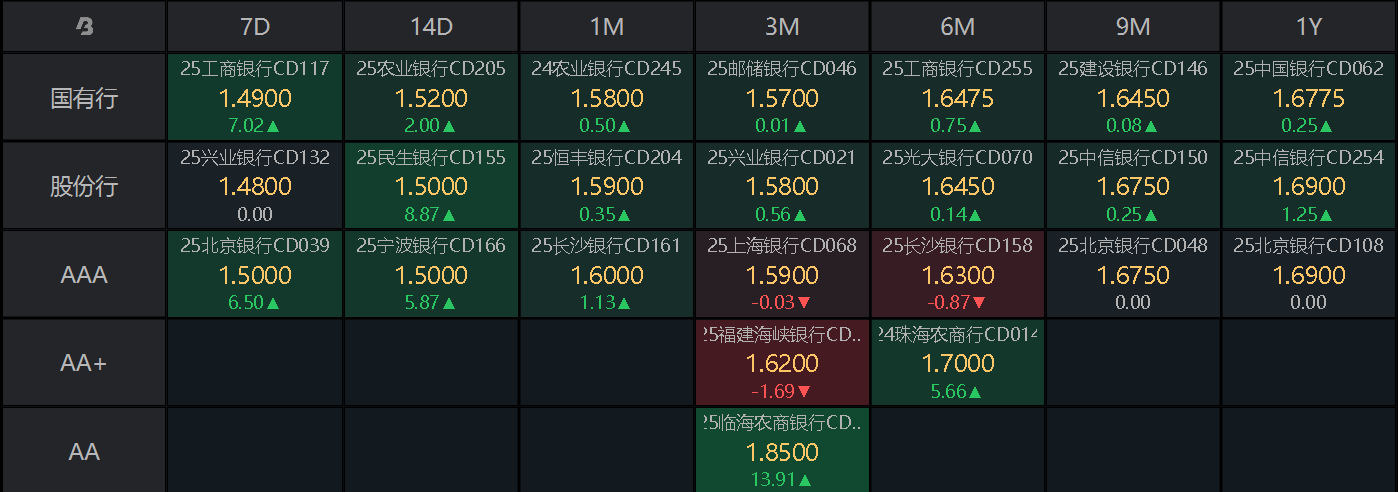
Task: Open the 25农业银行CD205 cell
Action: click(x=431, y=98)
